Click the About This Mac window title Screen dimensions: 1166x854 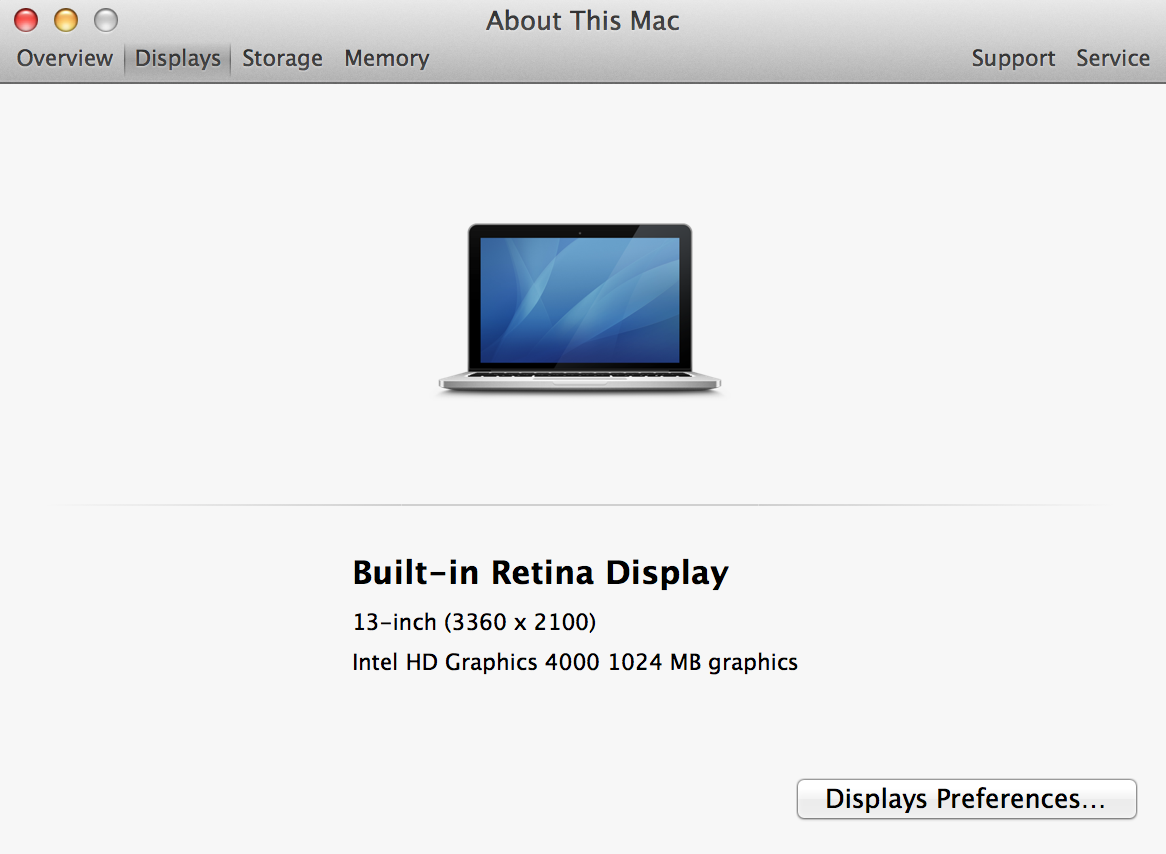[583, 21]
